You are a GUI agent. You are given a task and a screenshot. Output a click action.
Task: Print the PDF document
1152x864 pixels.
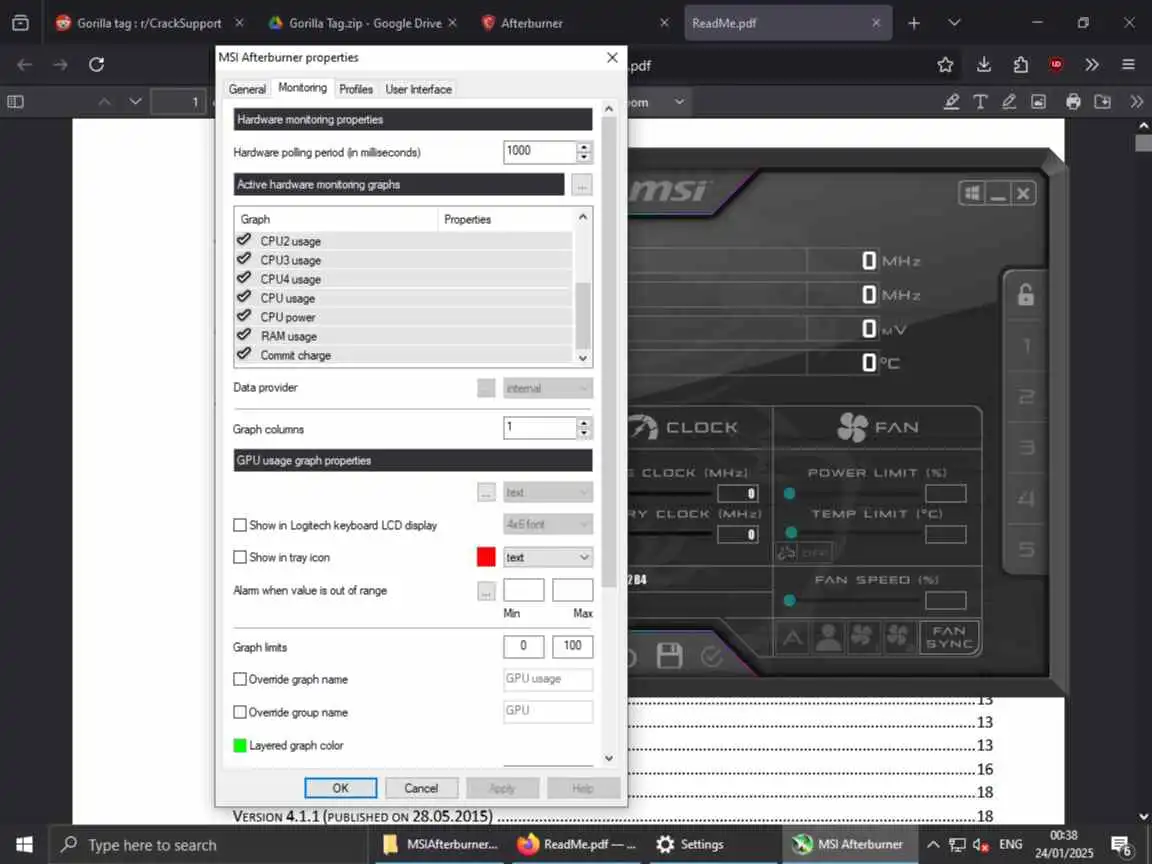click(1073, 101)
